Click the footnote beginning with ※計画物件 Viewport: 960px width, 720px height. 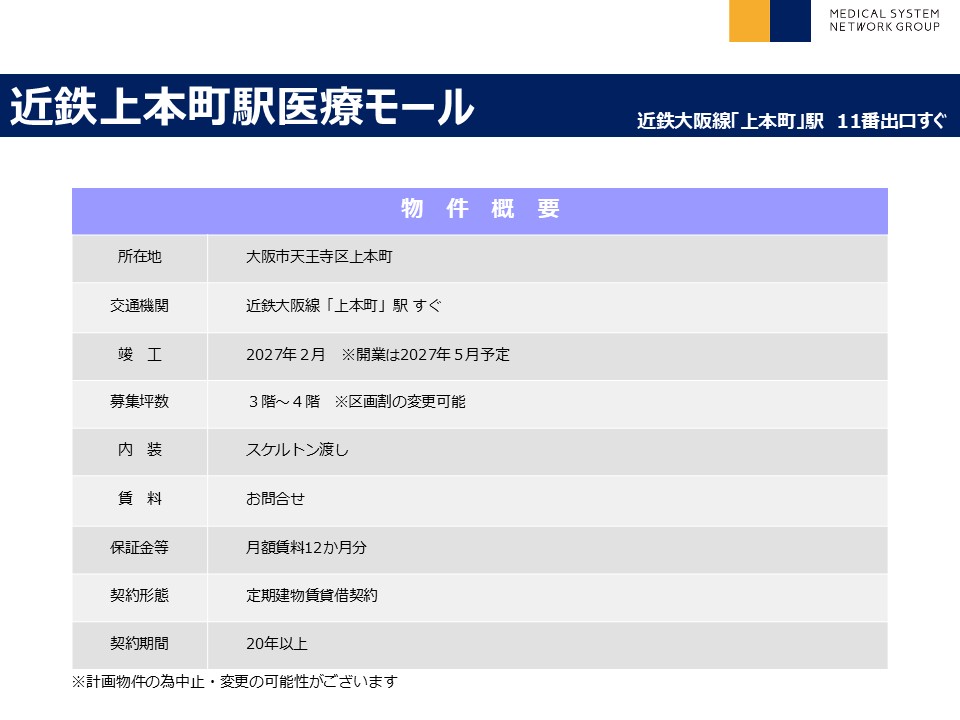[x=235, y=682]
